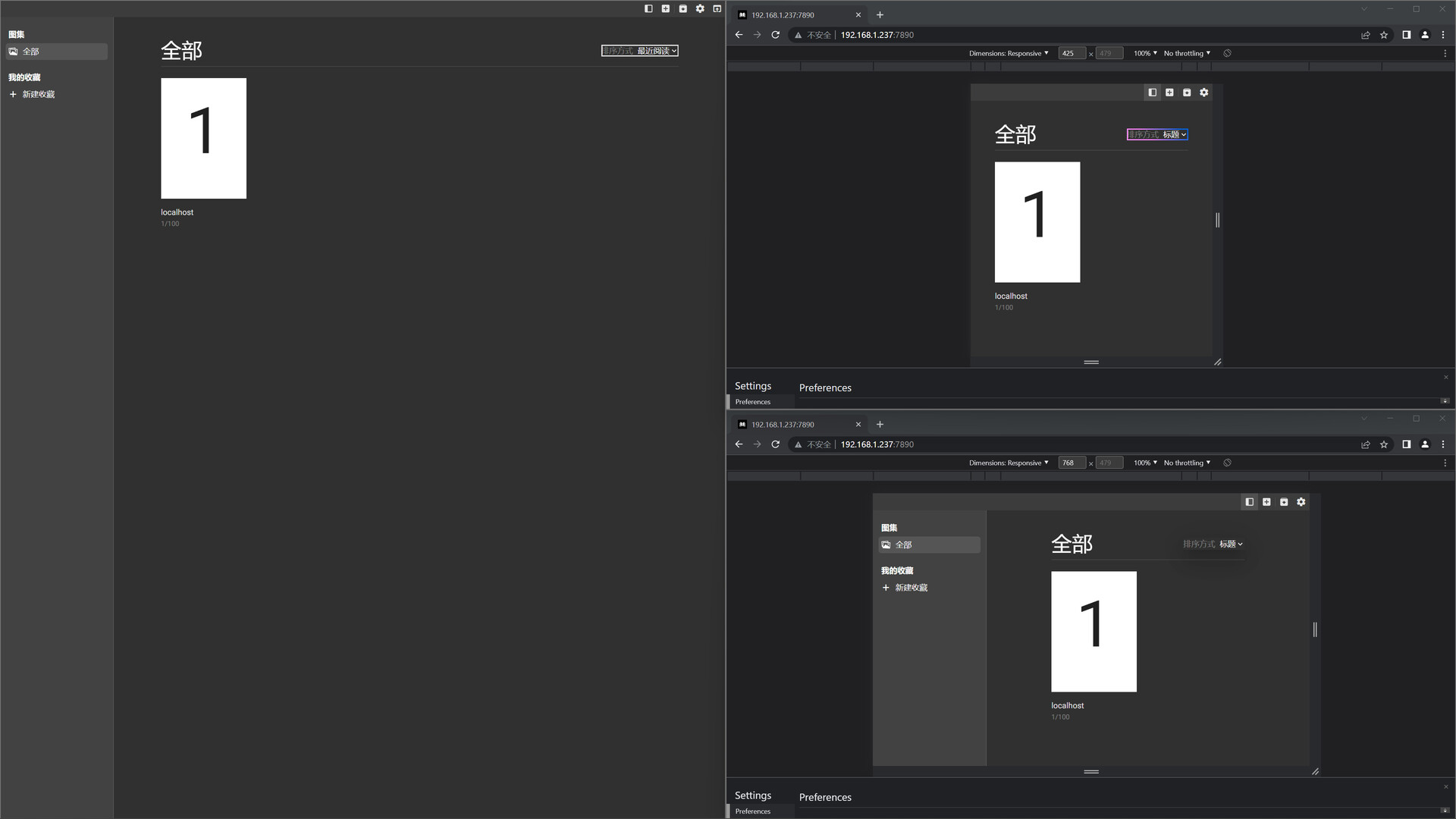This screenshot has width=1456, height=819.
Task: Reload the page in the upper browser window
Action: click(x=775, y=35)
